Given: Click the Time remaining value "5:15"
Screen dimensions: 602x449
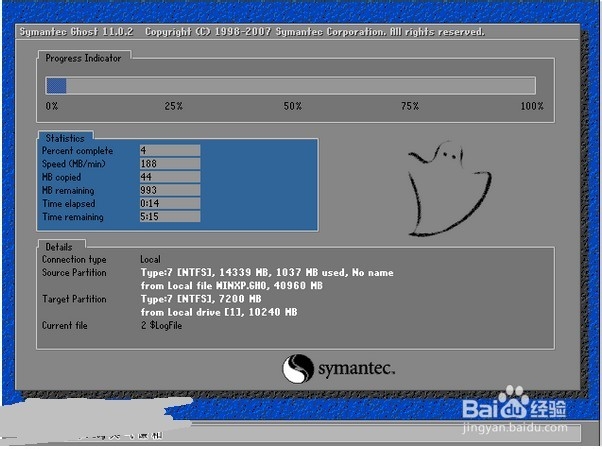Looking at the screenshot, I should [170, 217].
